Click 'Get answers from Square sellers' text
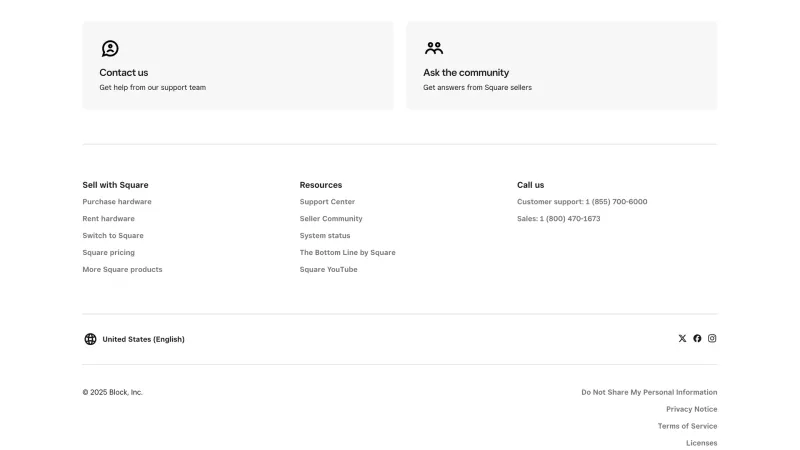Viewport: 800px width, 450px height. pyautogui.click(x=477, y=87)
